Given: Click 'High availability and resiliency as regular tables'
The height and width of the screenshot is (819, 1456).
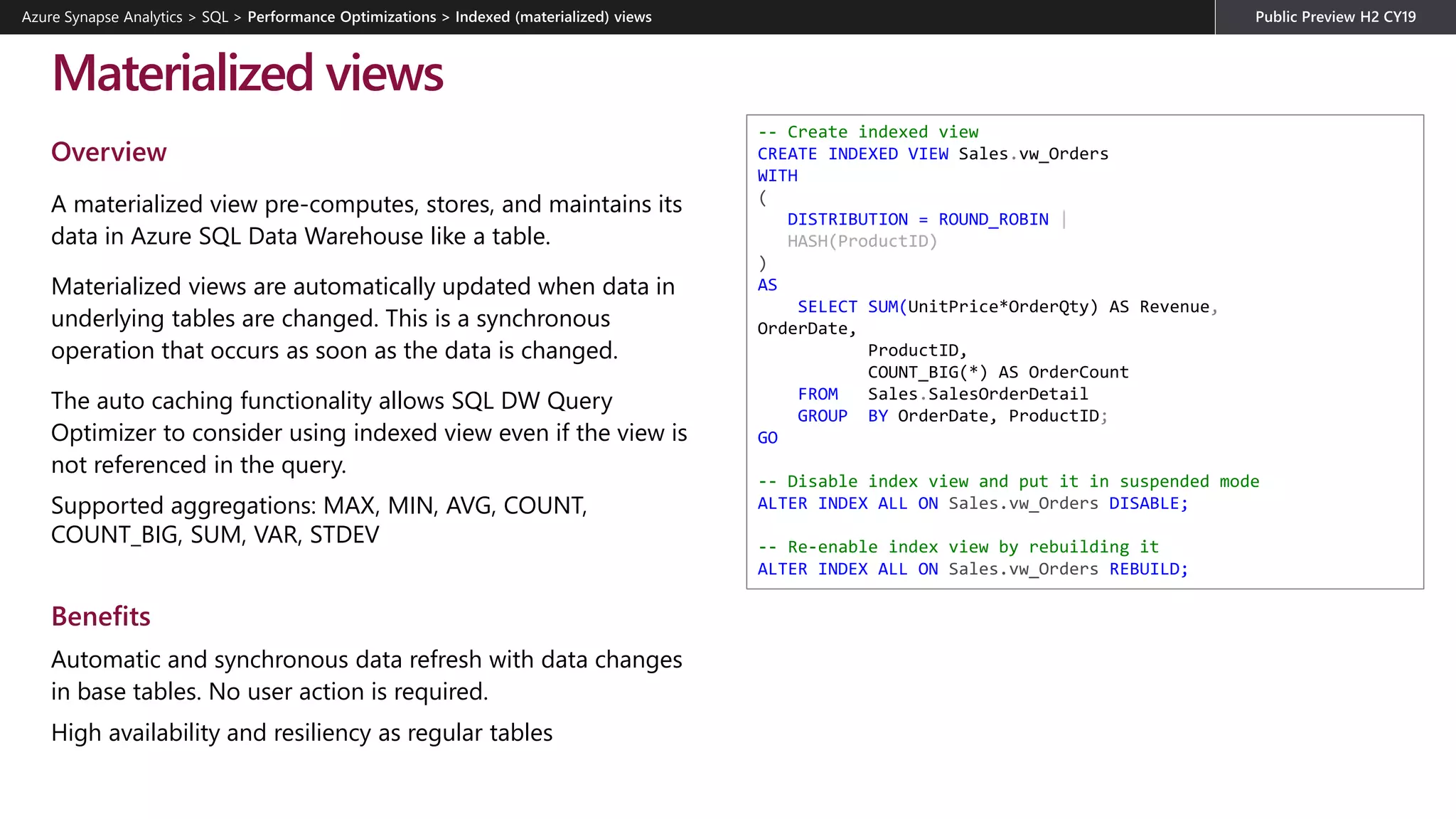Looking at the screenshot, I should pyautogui.click(x=302, y=733).
